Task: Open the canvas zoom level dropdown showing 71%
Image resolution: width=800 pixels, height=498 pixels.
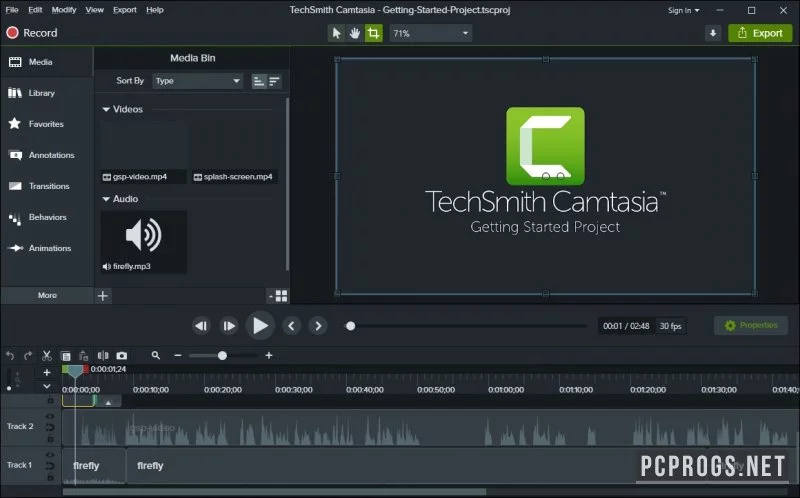Action: tap(431, 33)
